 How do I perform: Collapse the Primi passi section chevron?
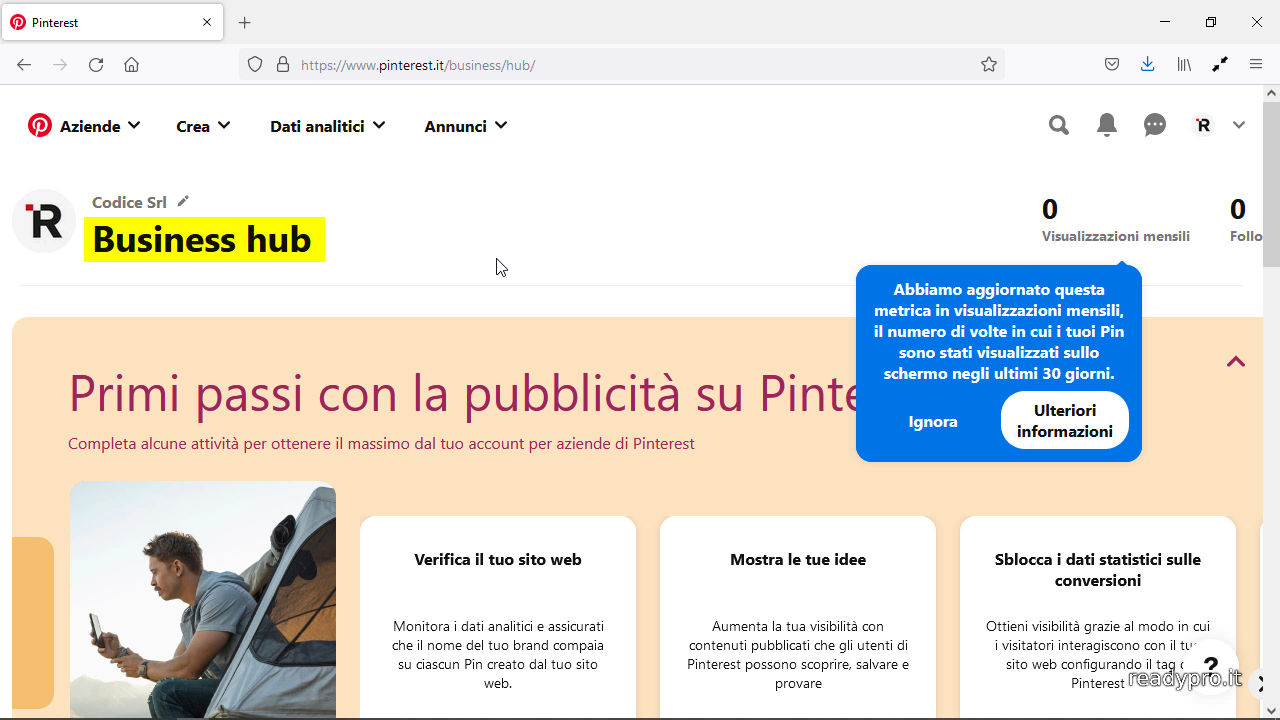tap(1236, 362)
